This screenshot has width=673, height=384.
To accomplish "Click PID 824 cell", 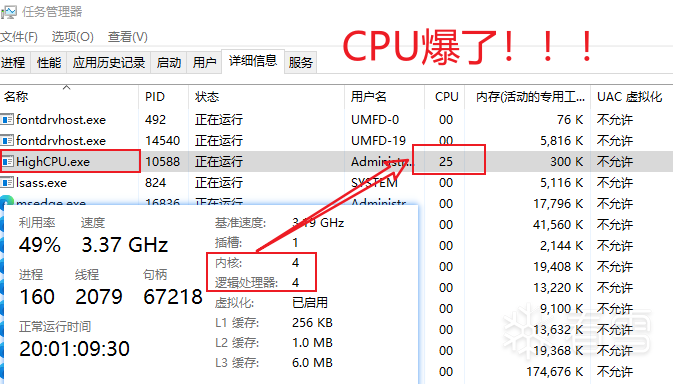I will point(155,182).
